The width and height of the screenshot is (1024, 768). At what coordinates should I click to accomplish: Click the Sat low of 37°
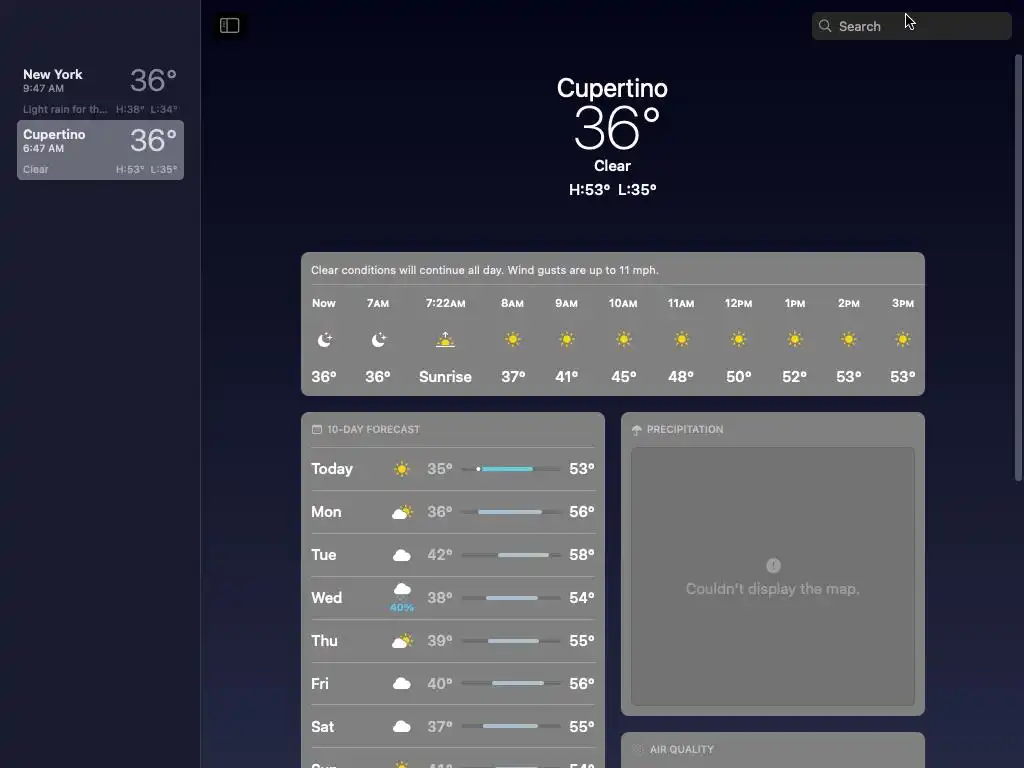point(440,727)
